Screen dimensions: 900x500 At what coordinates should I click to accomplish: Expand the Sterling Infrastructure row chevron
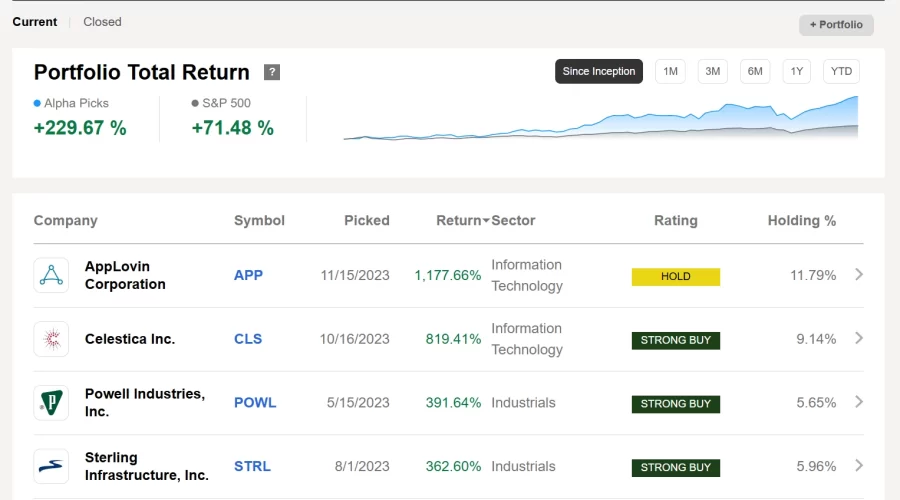tap(859, 466)
